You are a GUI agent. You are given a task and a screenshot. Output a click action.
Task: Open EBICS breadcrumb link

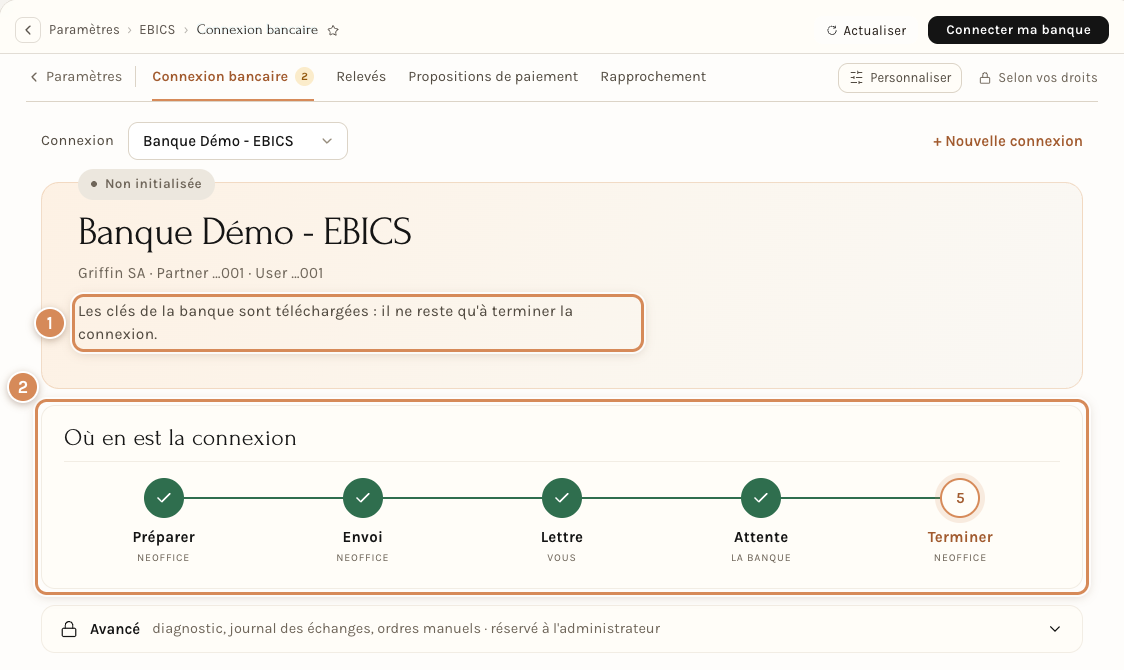click(157, 29)
